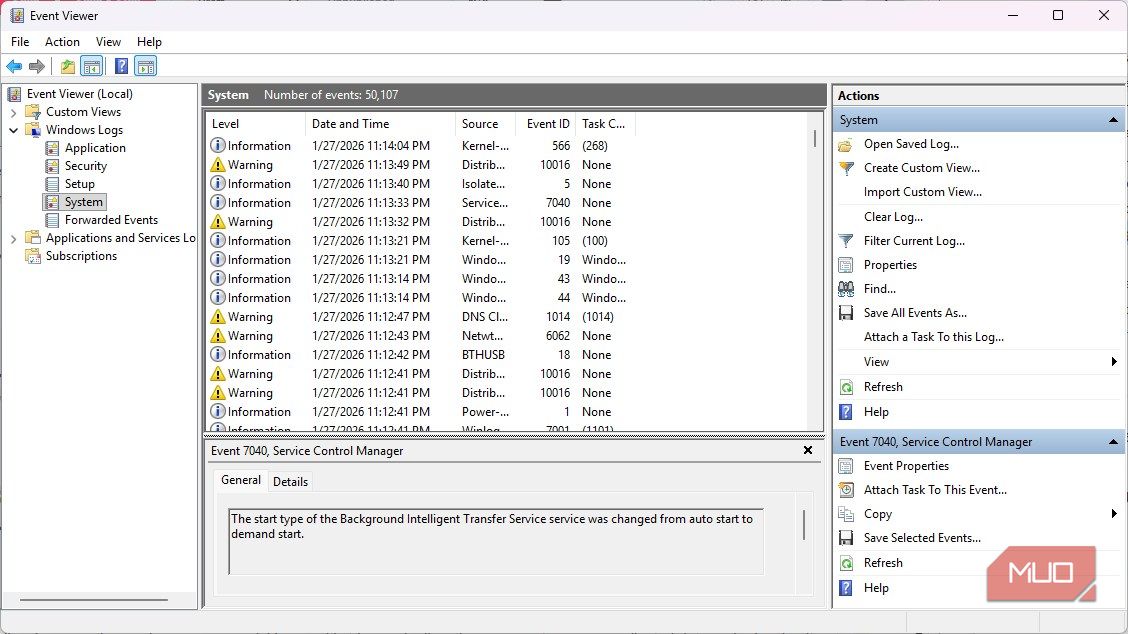The image size is (1128, 634).
Task: Click the Create Custom View funnel icon
Action: click(846, 168)
